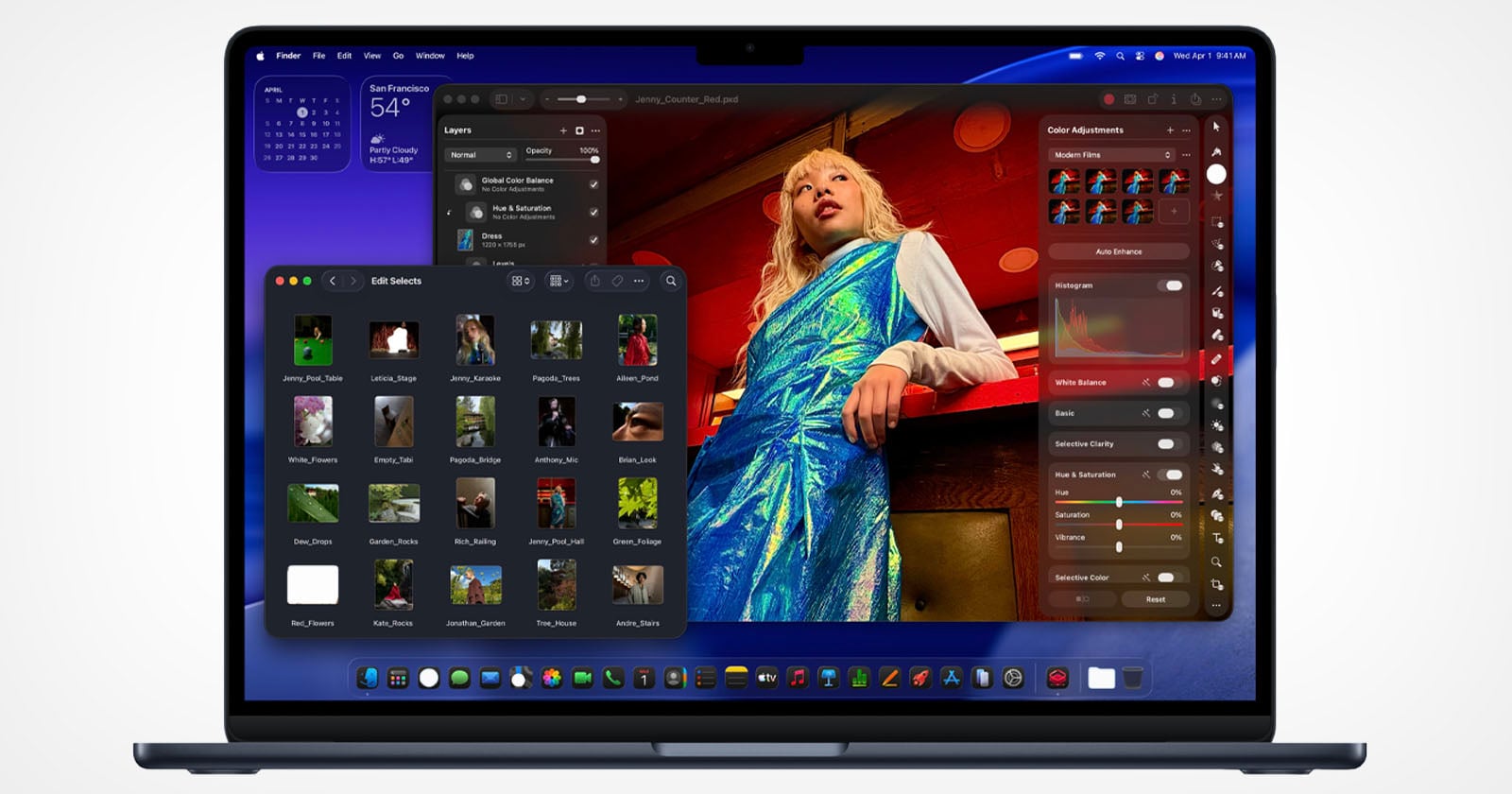The image size is (1512, 794).
Task: Uncheck the Global Color Balance layer checkbox
Action: (x=593, y=184)
